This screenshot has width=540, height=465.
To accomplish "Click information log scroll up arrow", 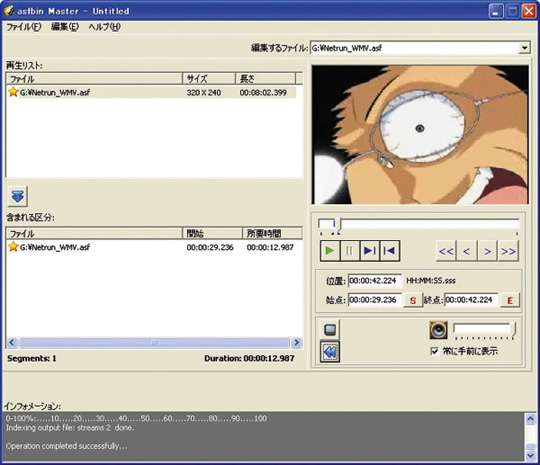I will [x=530, y=418].
